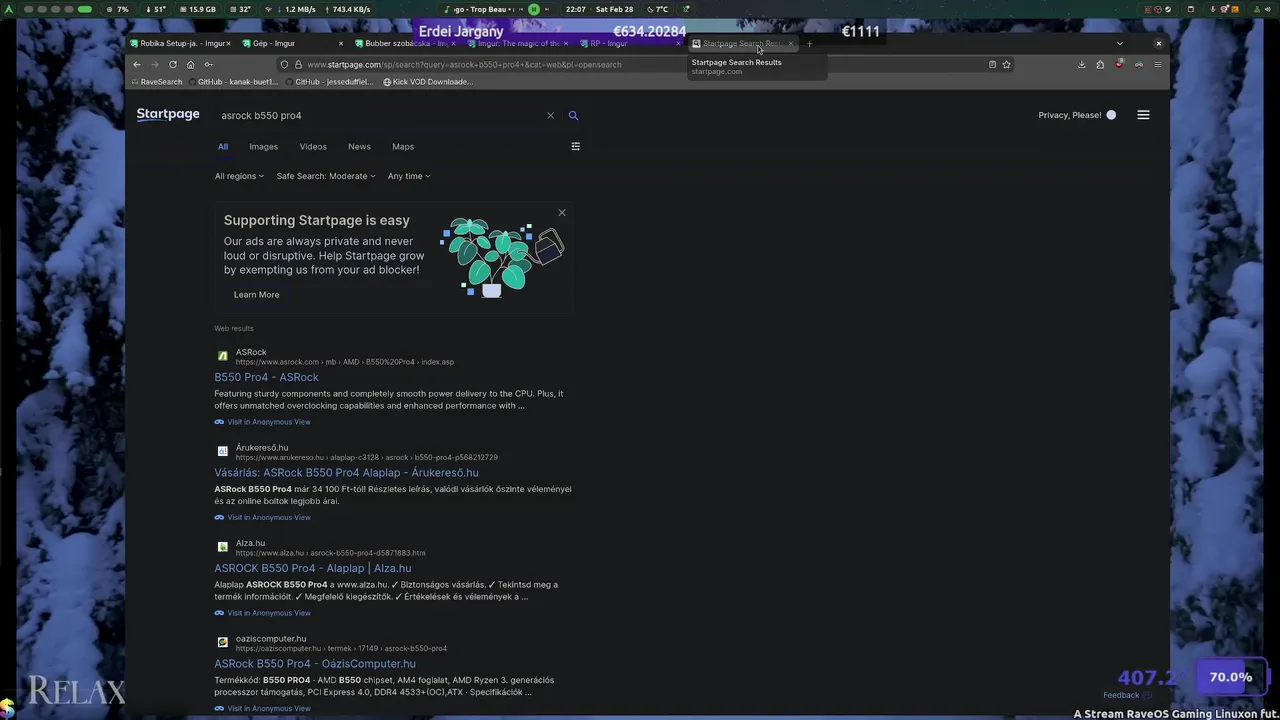Switch to the Maps tab
The width and height of the screenshot is (1280, 720).
[403, 146]
